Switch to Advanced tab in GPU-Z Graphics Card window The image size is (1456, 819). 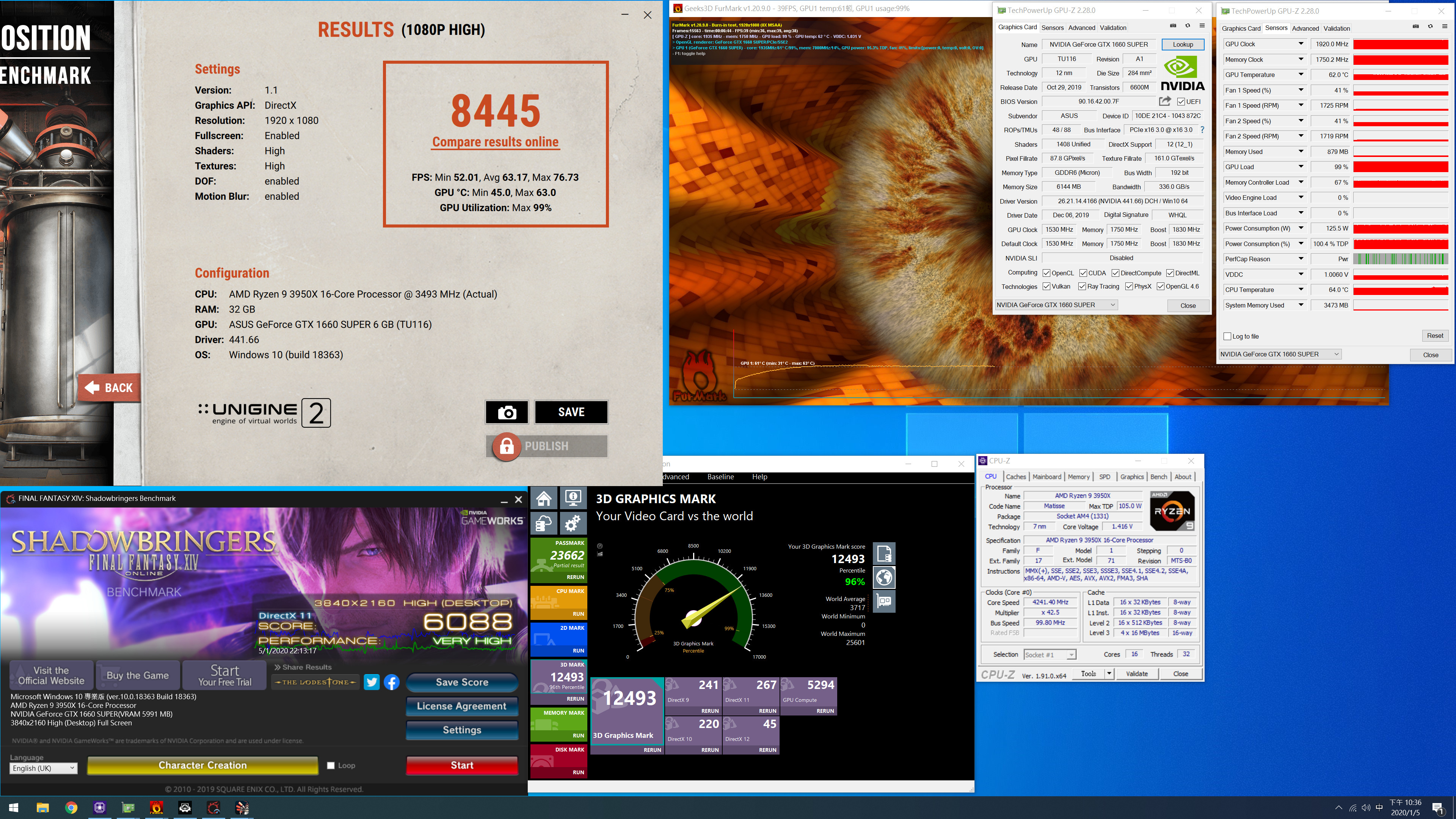click(x=1081, y=28)
